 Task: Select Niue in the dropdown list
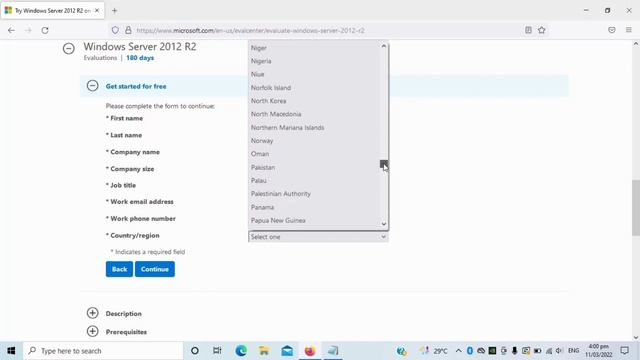(258, 74)
